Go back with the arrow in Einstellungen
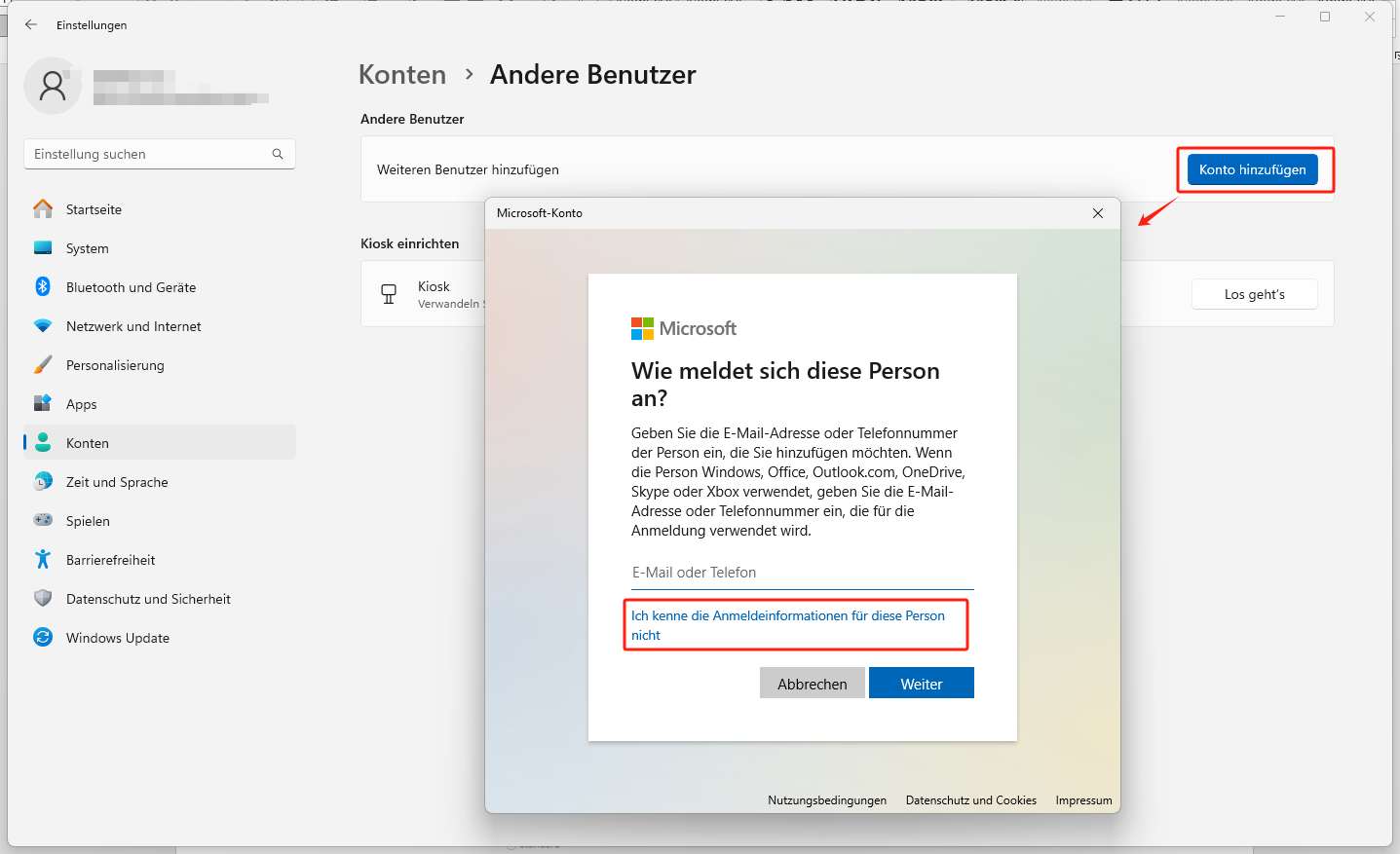The width and height of the screenshot is (1400, 854). point(31,24)
